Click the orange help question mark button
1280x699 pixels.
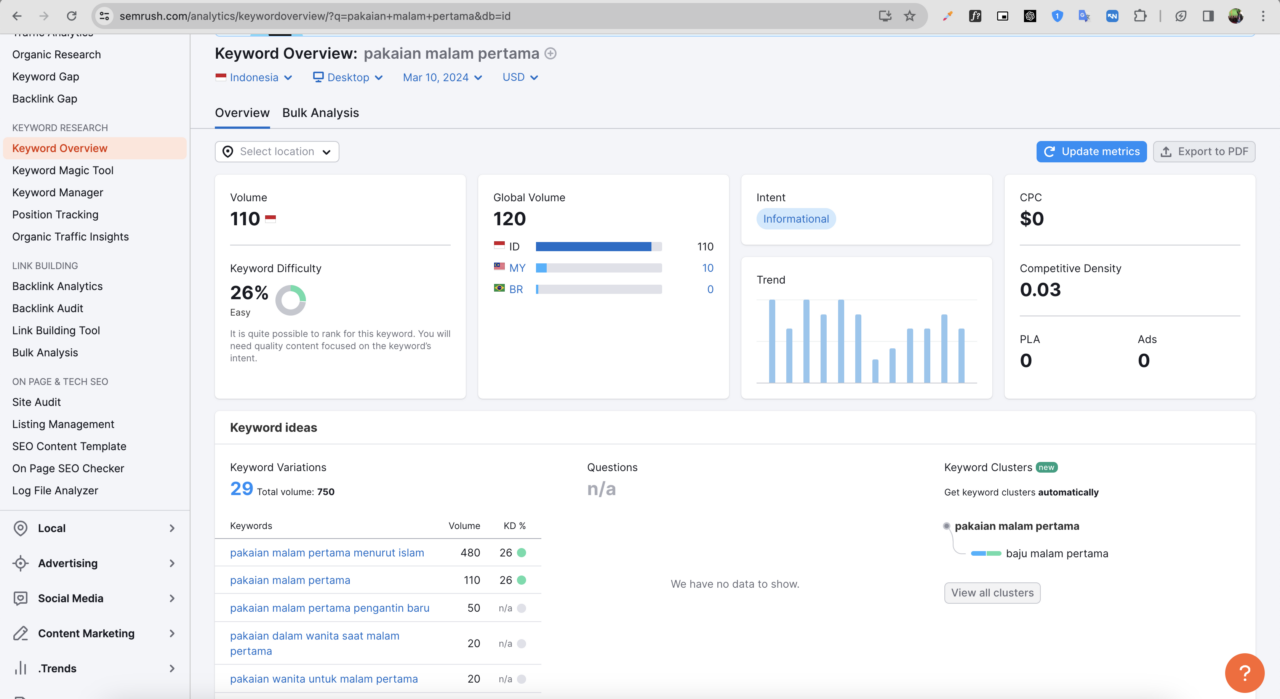[x=1244, y=672]
